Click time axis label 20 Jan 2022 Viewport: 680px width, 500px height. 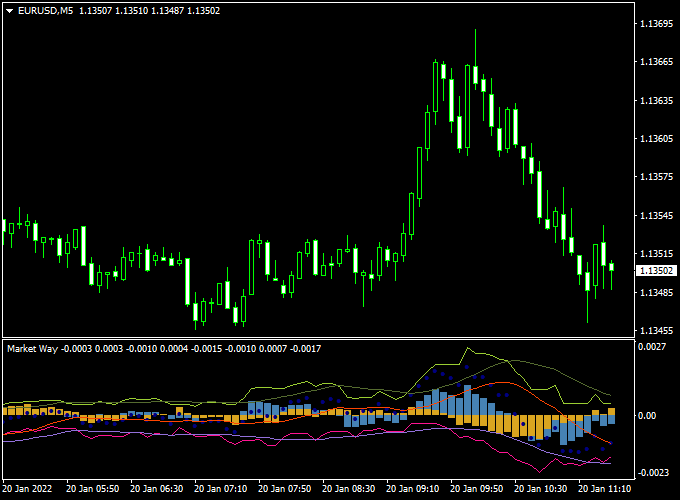coord(27,489)
